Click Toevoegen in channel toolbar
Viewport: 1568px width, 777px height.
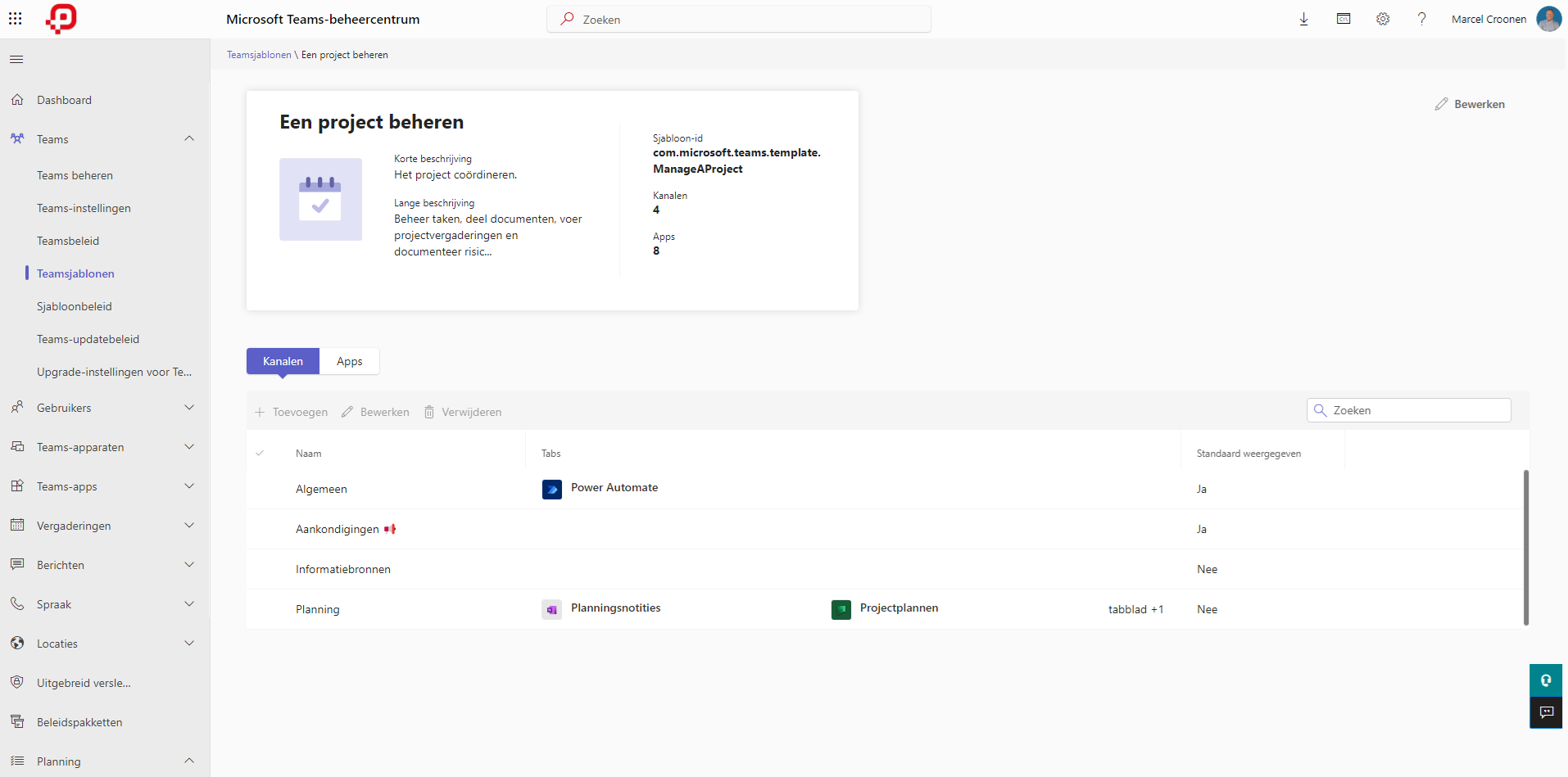[291, 412]
